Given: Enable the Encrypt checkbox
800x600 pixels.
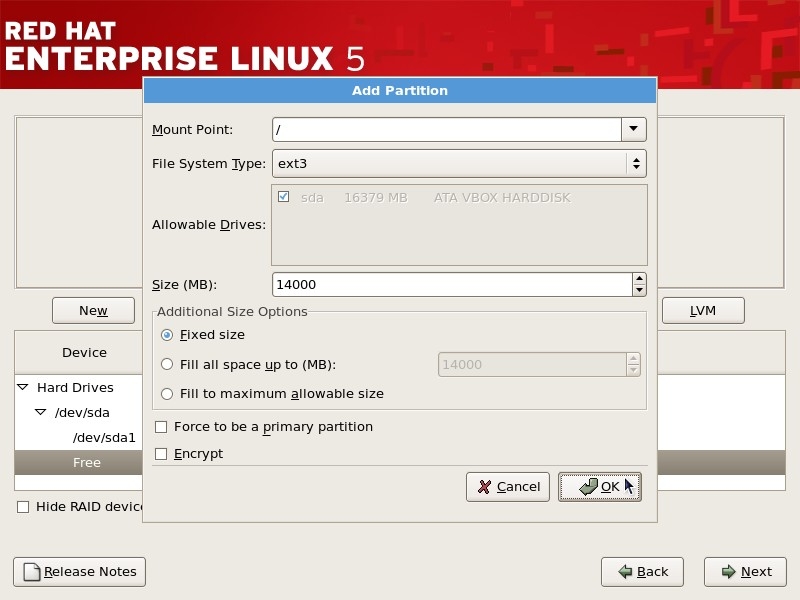Looking at the screenshot, I should click(x=161, y=454).
